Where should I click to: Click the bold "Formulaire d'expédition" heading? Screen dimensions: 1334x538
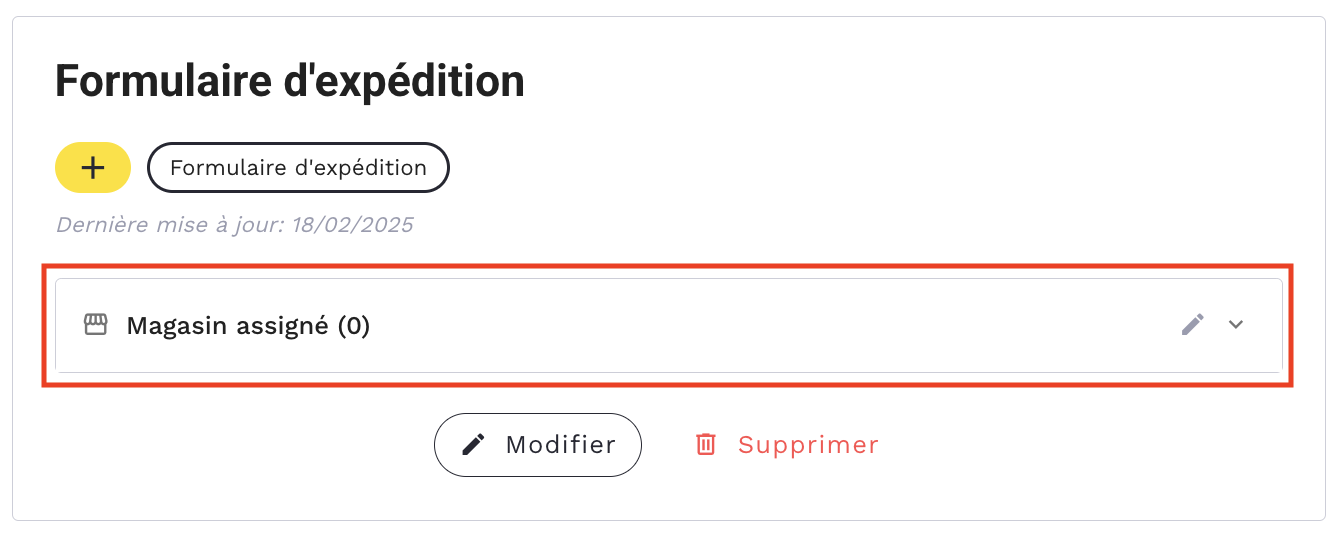tap(290, 80)
